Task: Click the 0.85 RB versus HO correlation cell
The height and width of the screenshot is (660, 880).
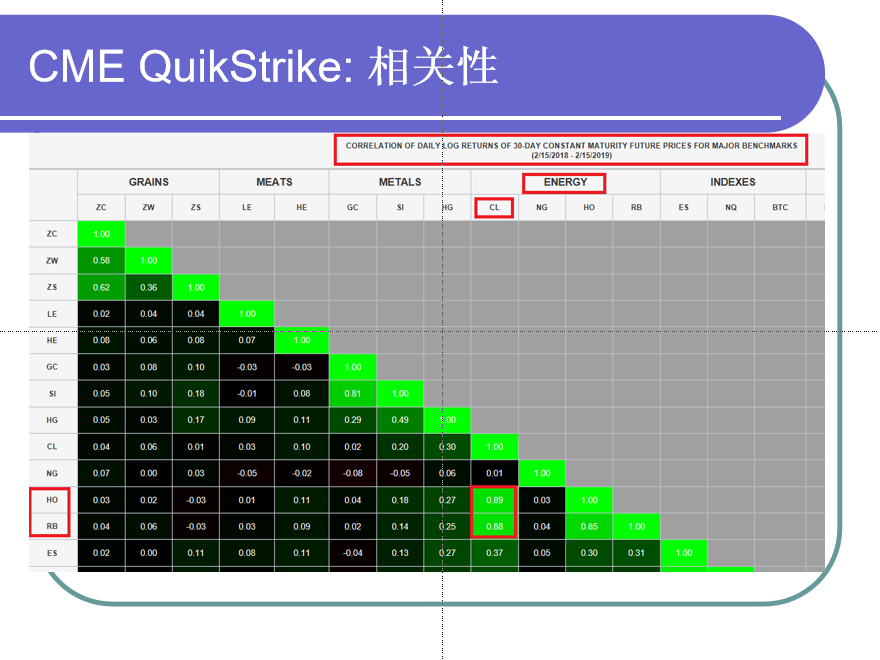Action: [589, 526]
